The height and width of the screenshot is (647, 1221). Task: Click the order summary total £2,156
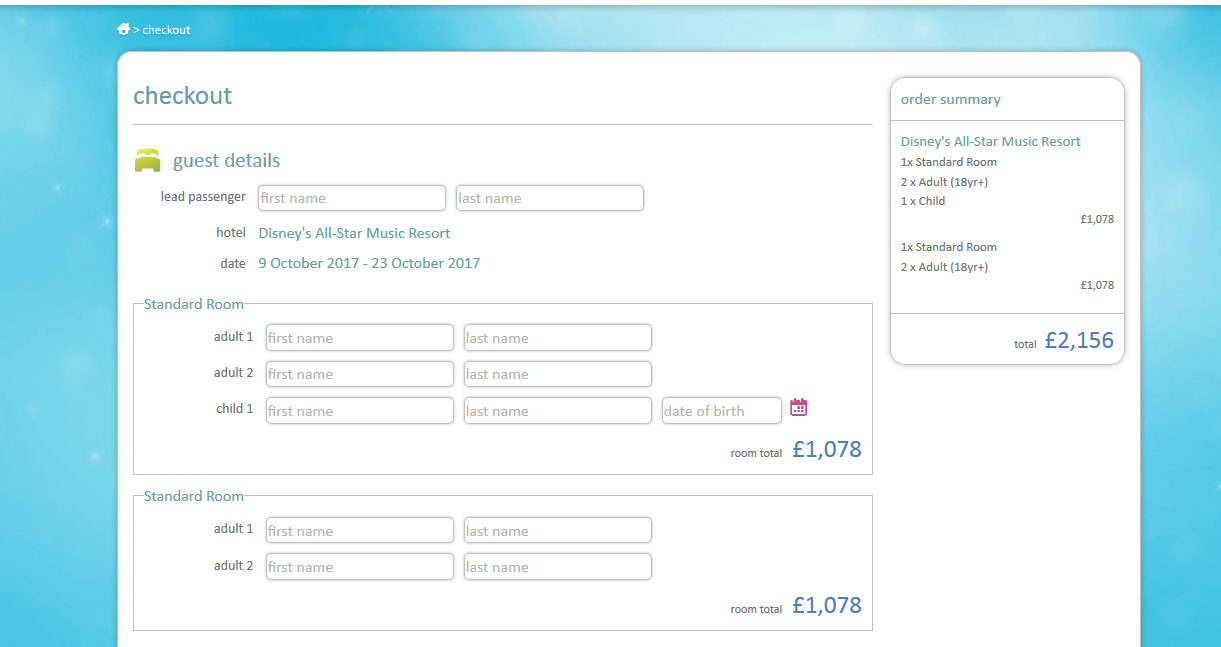coord(1079,340)
